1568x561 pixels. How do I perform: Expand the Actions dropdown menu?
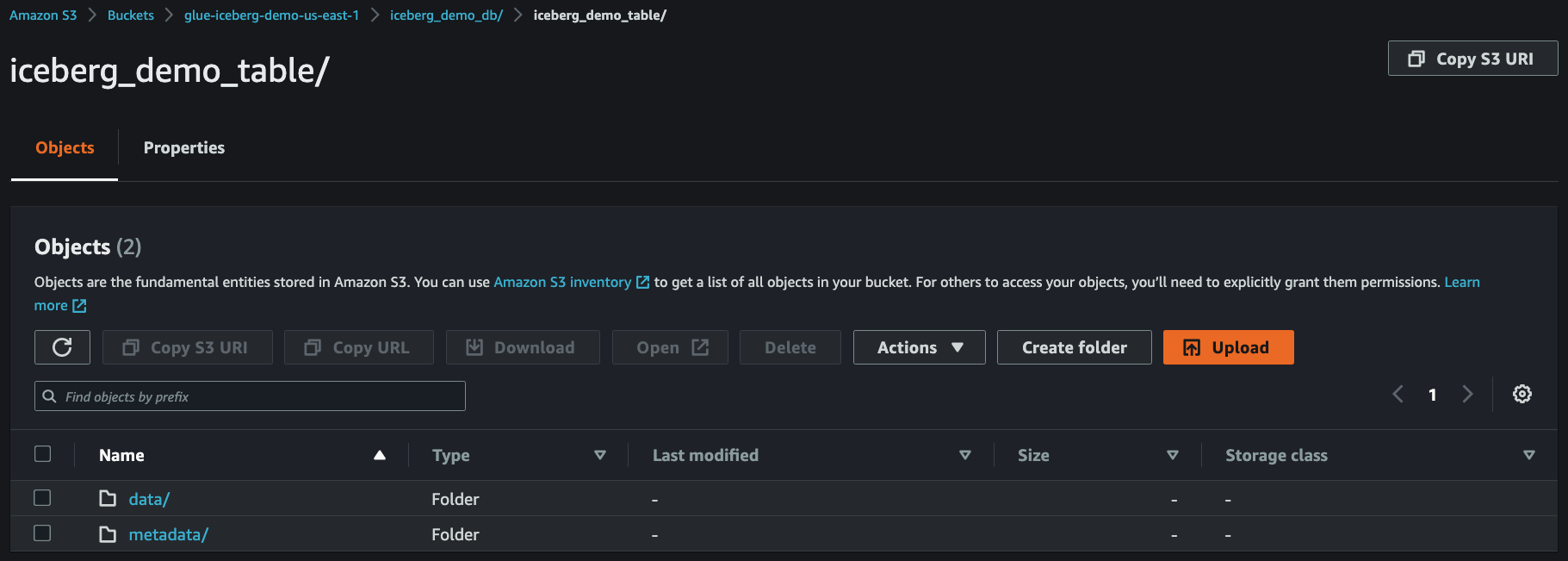[x=919, y=347]
